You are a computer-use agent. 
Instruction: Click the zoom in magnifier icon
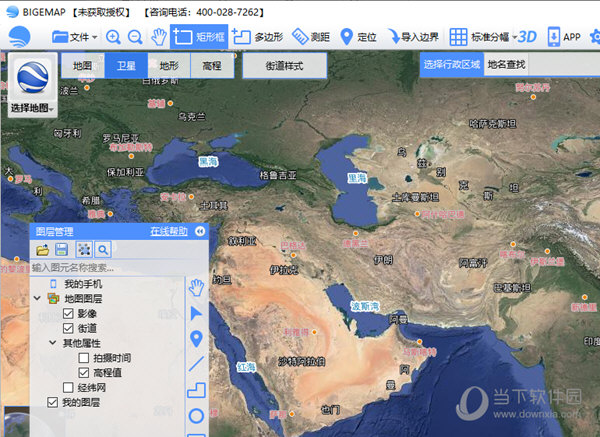(112, 37)
